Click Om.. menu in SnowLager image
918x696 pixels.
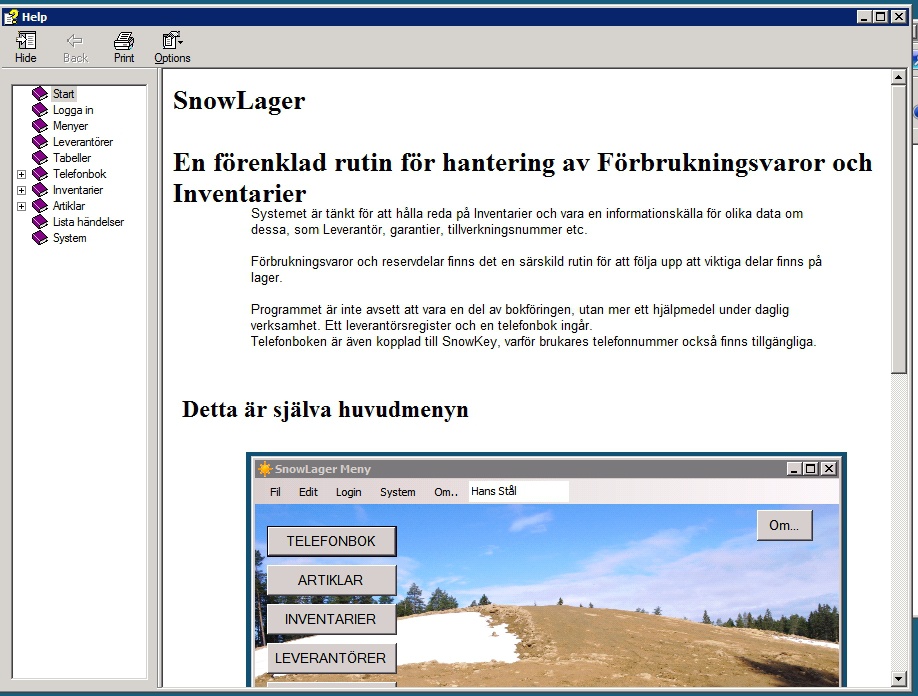click(x=446, y=492)
